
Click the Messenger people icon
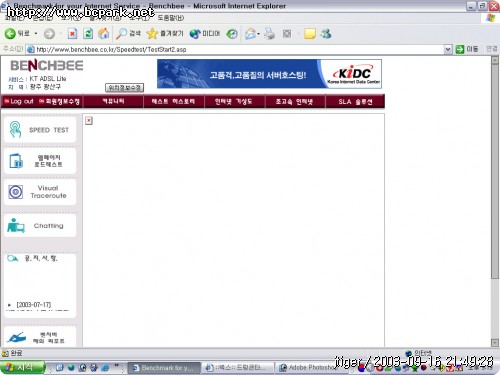coord(326,34)
